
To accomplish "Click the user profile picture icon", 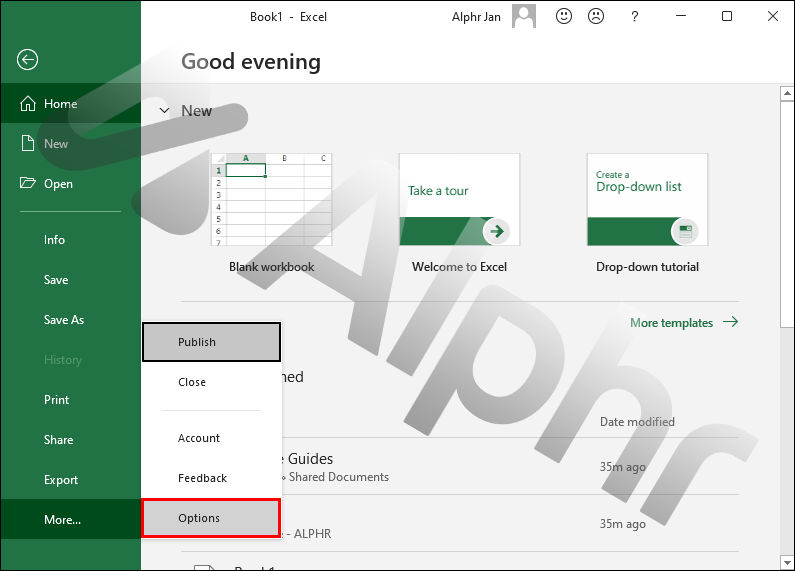I will 524,16.
